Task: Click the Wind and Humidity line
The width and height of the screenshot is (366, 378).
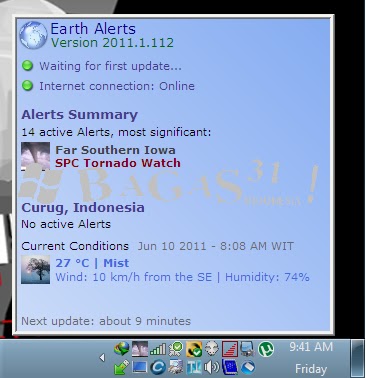Action: tap(182, 277)
